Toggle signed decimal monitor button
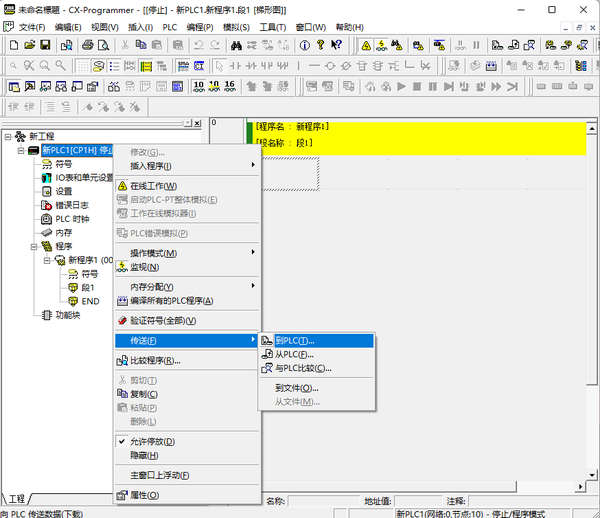 pyautogui.click(x=214, y=87)
